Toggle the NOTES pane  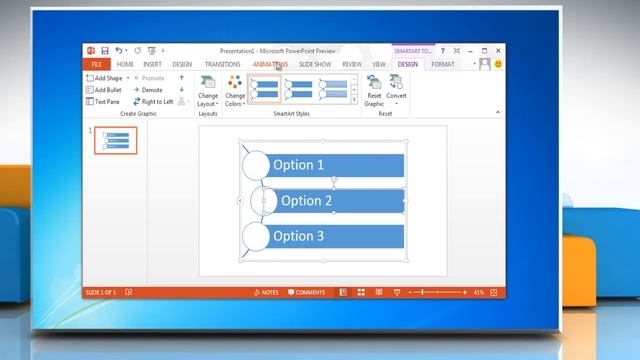(266, 292)
